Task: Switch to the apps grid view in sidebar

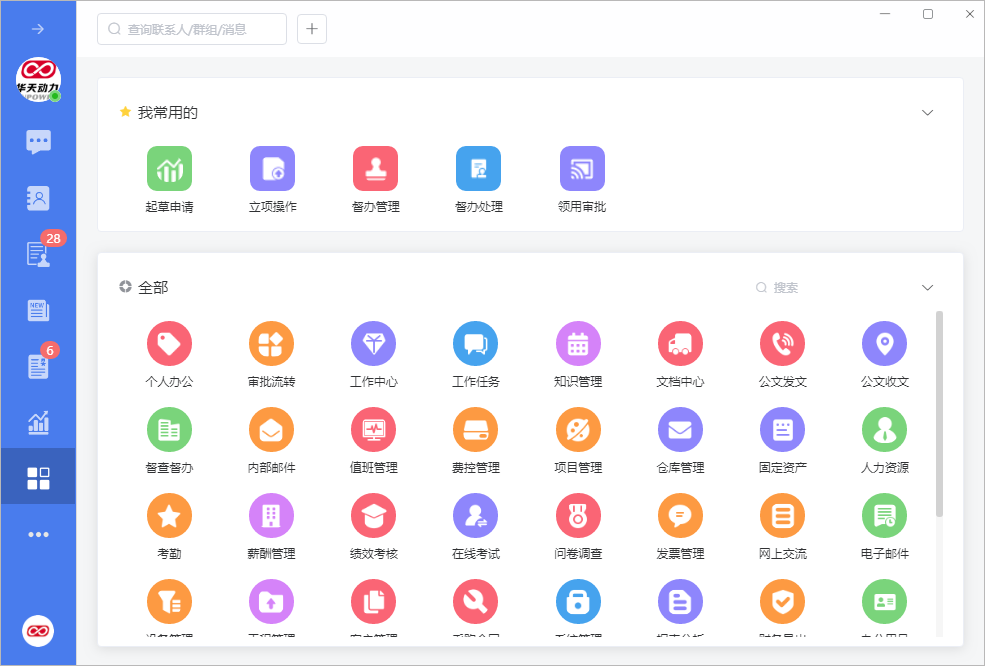Action: [38, 477]
